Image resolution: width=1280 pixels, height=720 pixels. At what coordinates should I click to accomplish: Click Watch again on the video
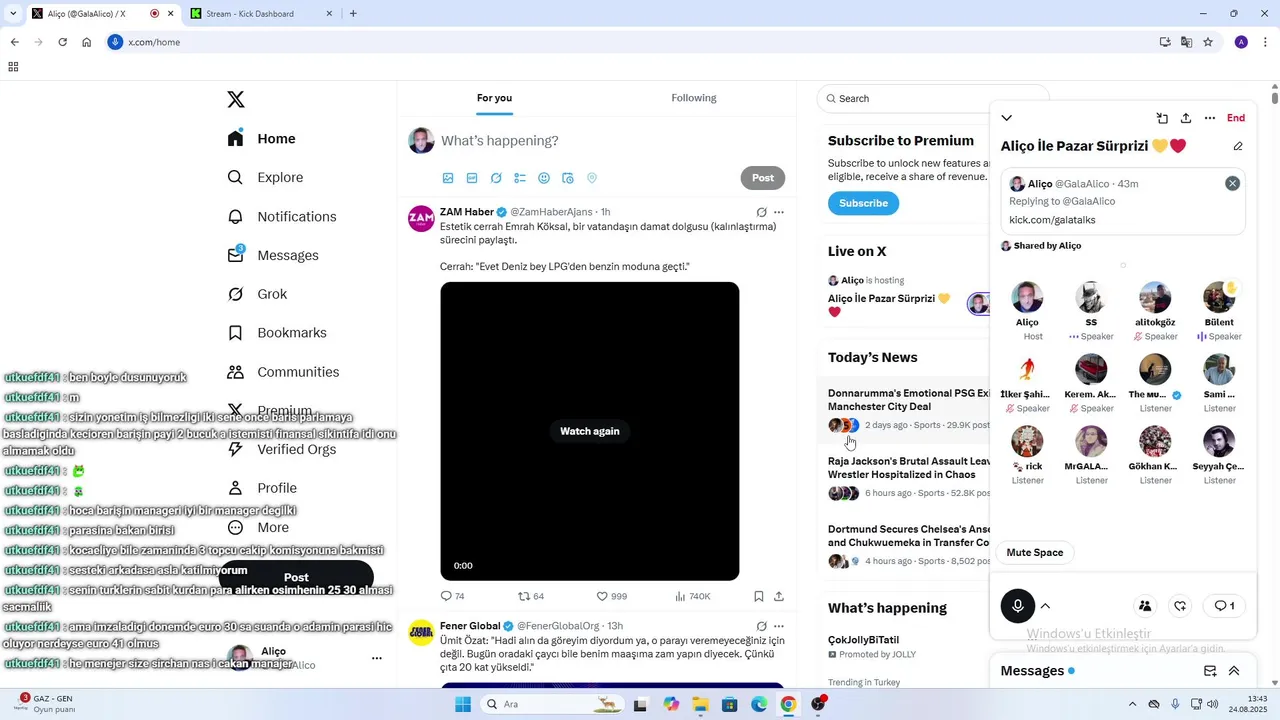(x=590, y=431)
